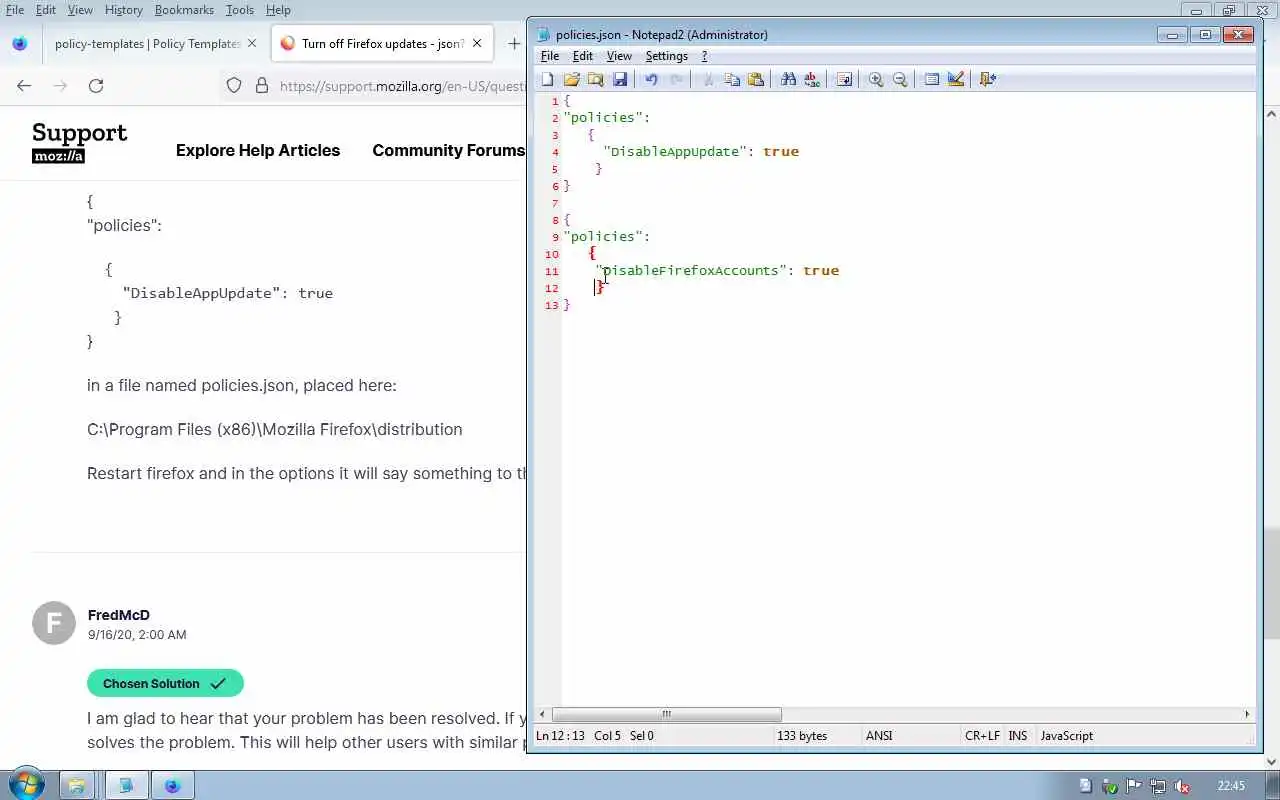Click the Action Center flag tray icon
Viewport: 1280px width, 800px height.
tap(1134, 786)
